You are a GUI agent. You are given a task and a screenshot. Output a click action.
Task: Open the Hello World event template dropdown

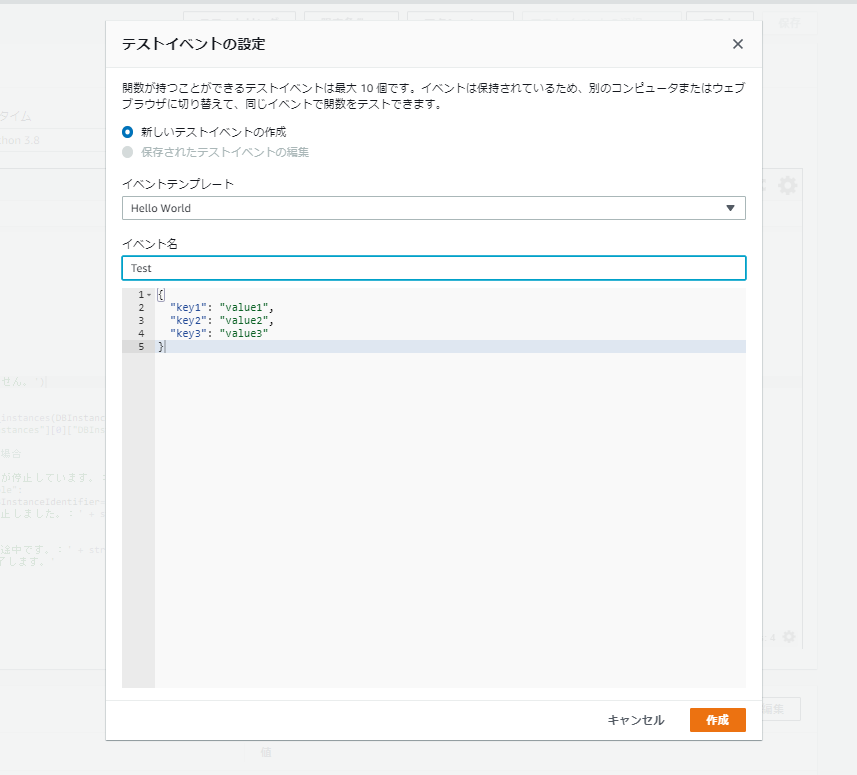(433, 208)
